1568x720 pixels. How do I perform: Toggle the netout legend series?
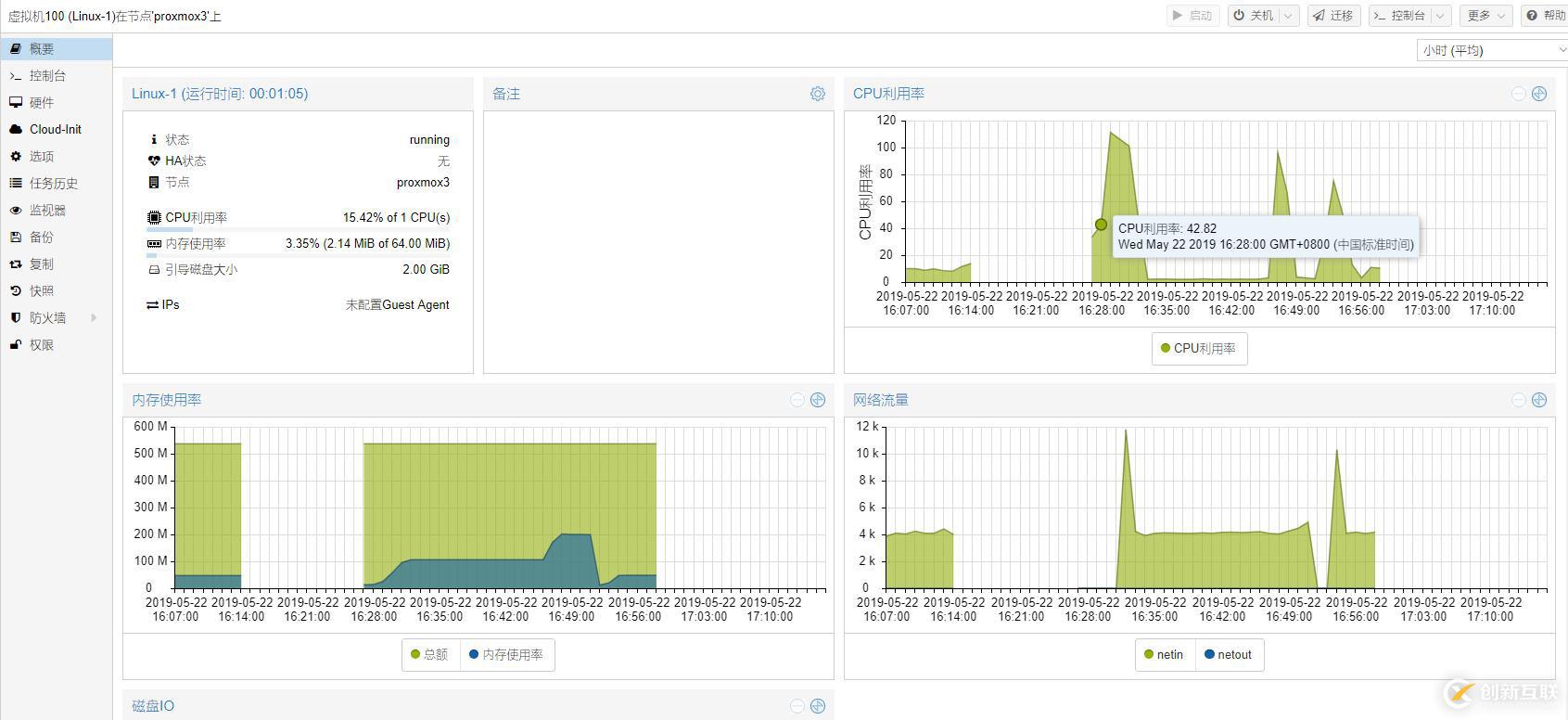click(x=1229, y=654)
